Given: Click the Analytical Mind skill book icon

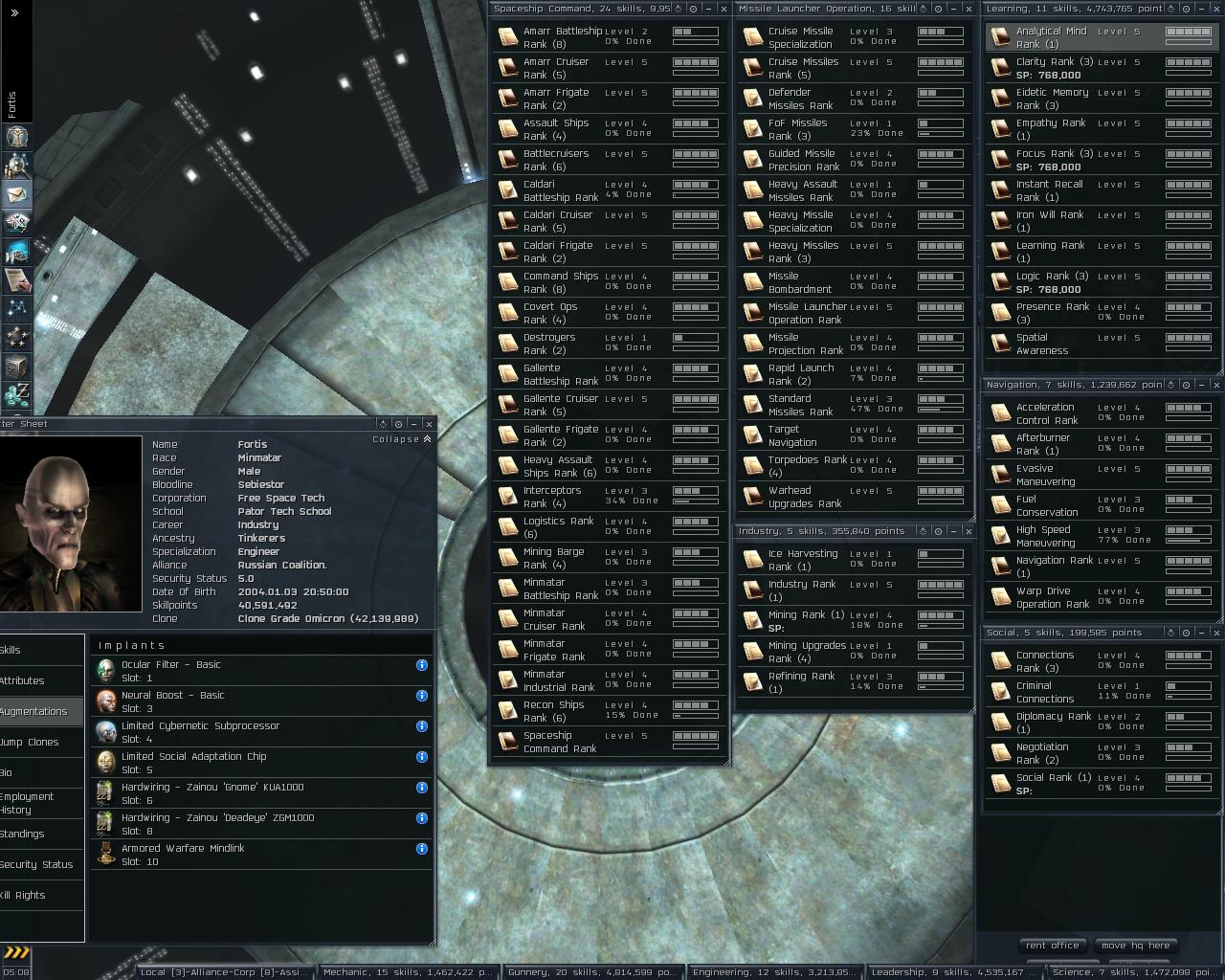Looking at the screenshot, I should (1000, 37).
